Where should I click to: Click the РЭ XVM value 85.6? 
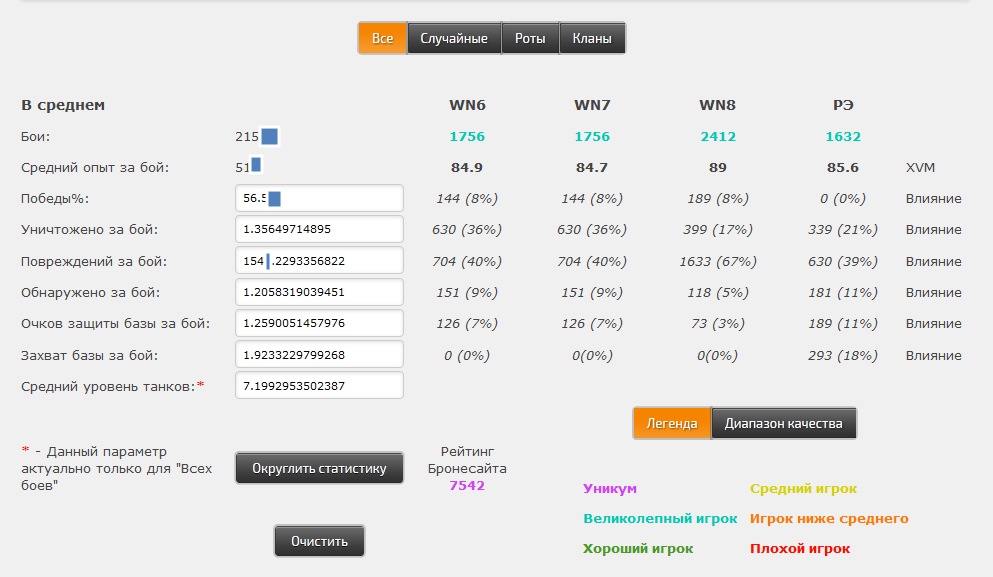843,167
